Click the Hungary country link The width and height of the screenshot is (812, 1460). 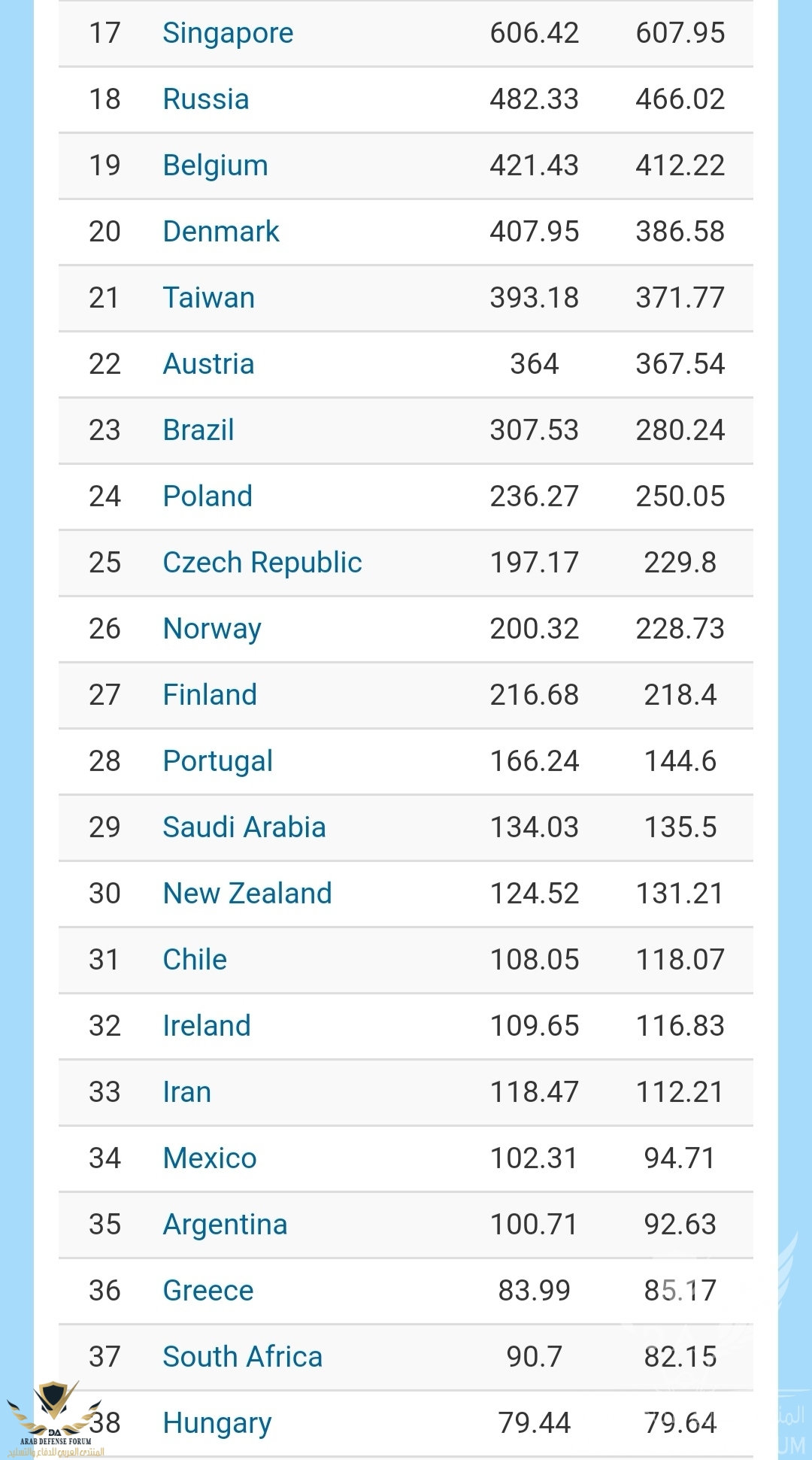[x=217, y=1424]
